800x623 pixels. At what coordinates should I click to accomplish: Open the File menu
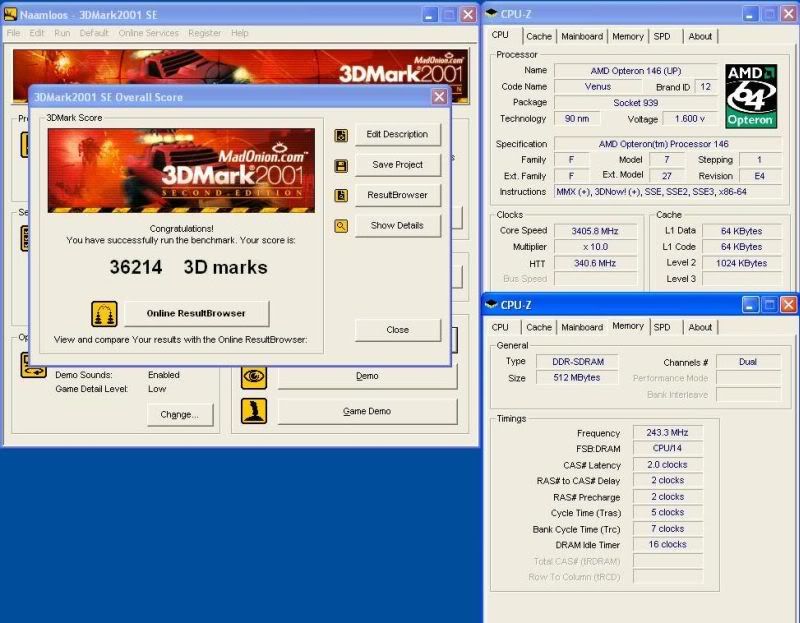[x=13, y=33]
